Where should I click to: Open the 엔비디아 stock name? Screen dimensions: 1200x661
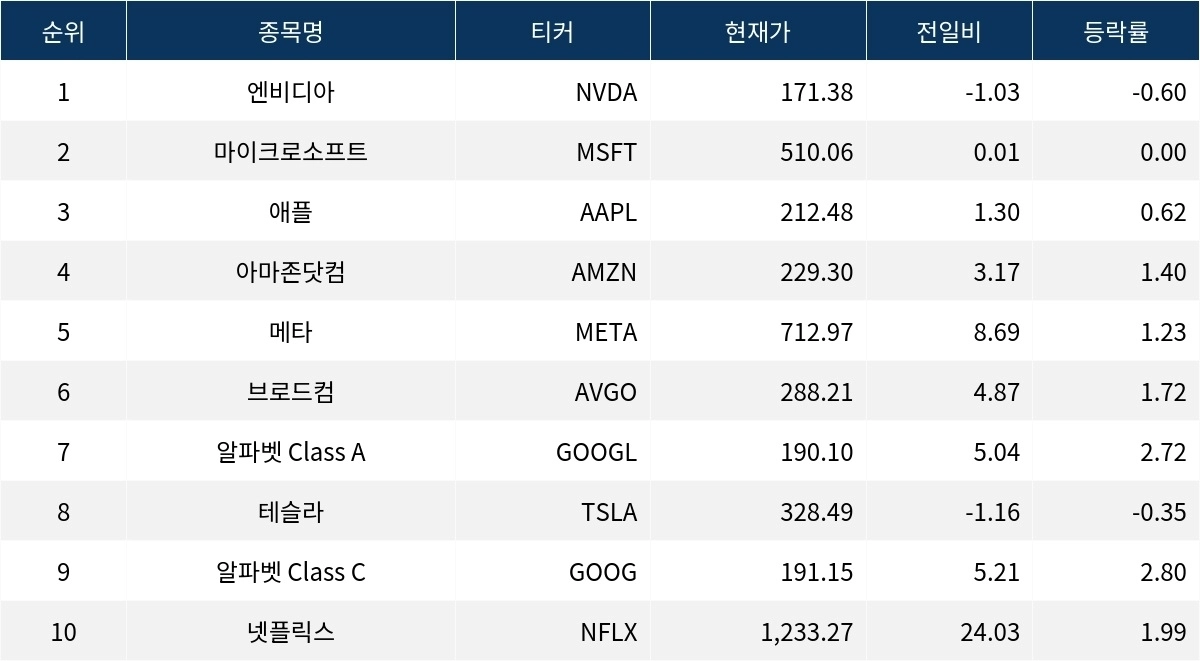(290, 92)
